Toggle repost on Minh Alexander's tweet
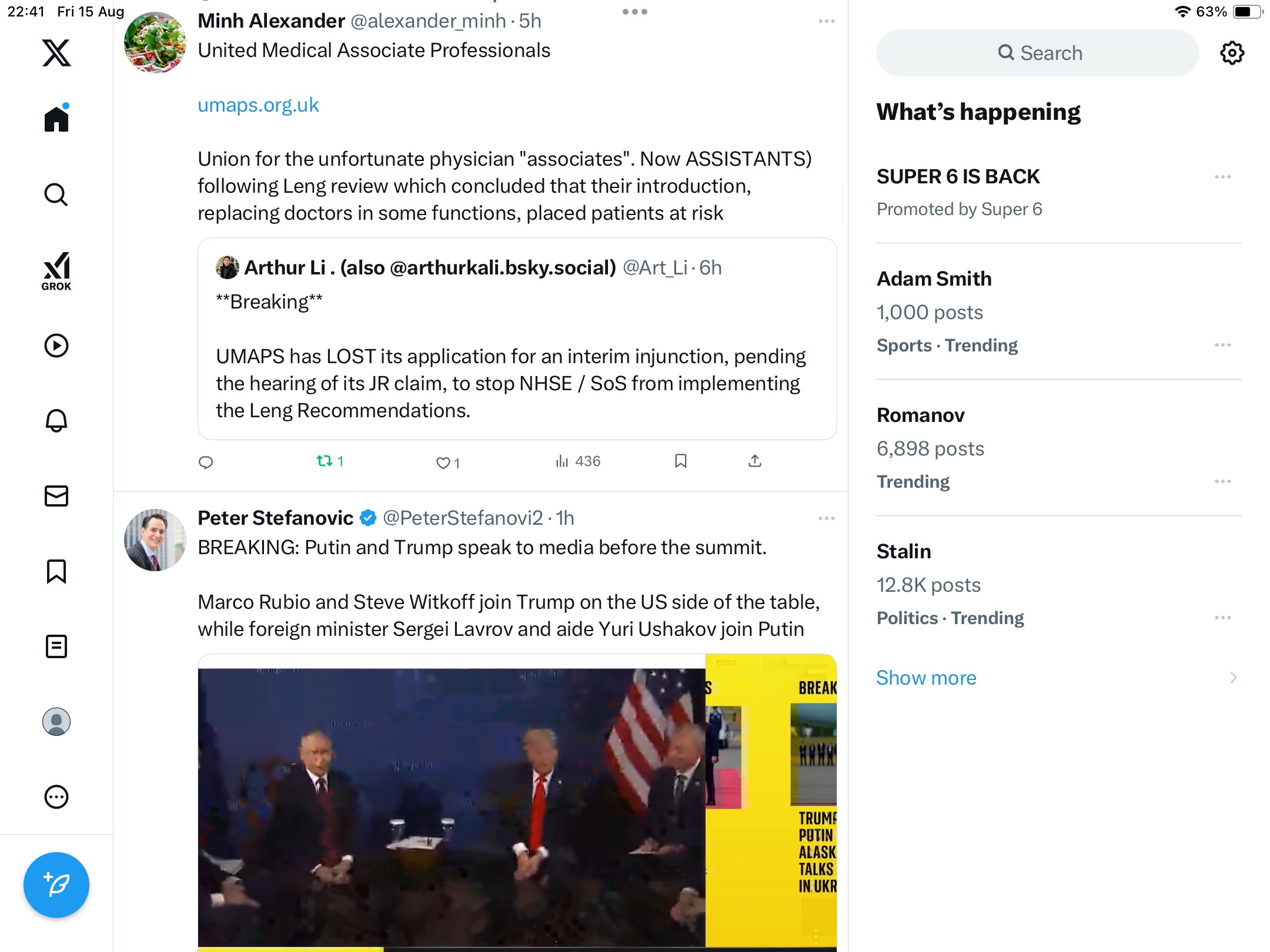 coord(330,461)
